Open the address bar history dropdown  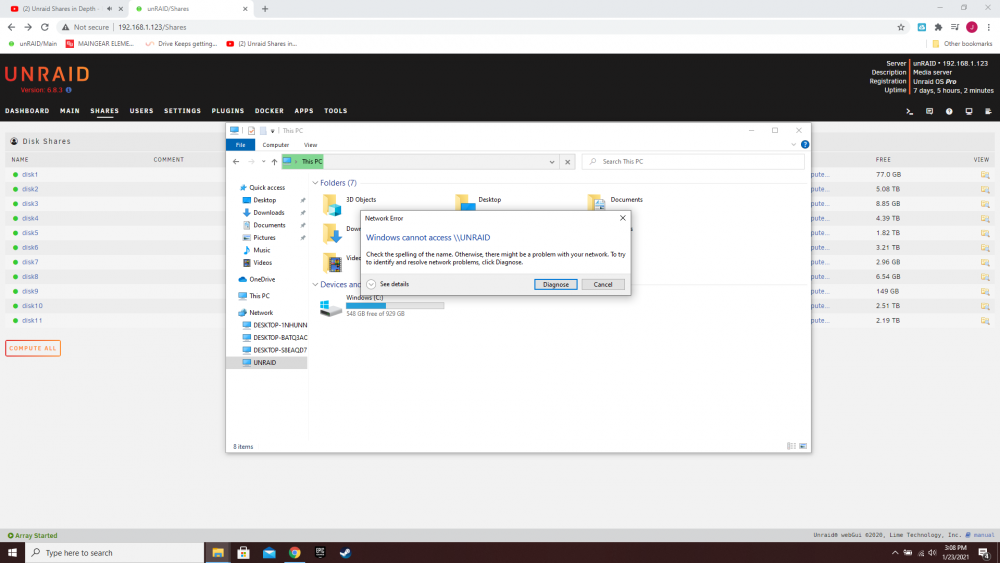pyautogui.click(x=552, y=162)
